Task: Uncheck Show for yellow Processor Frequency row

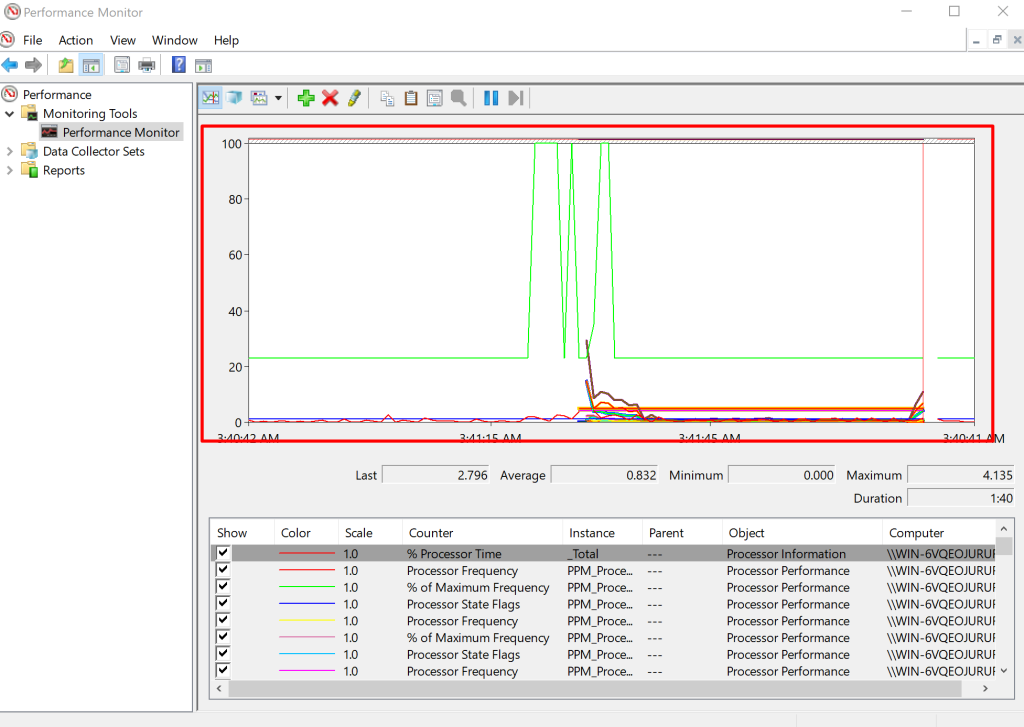Action: 223,620
